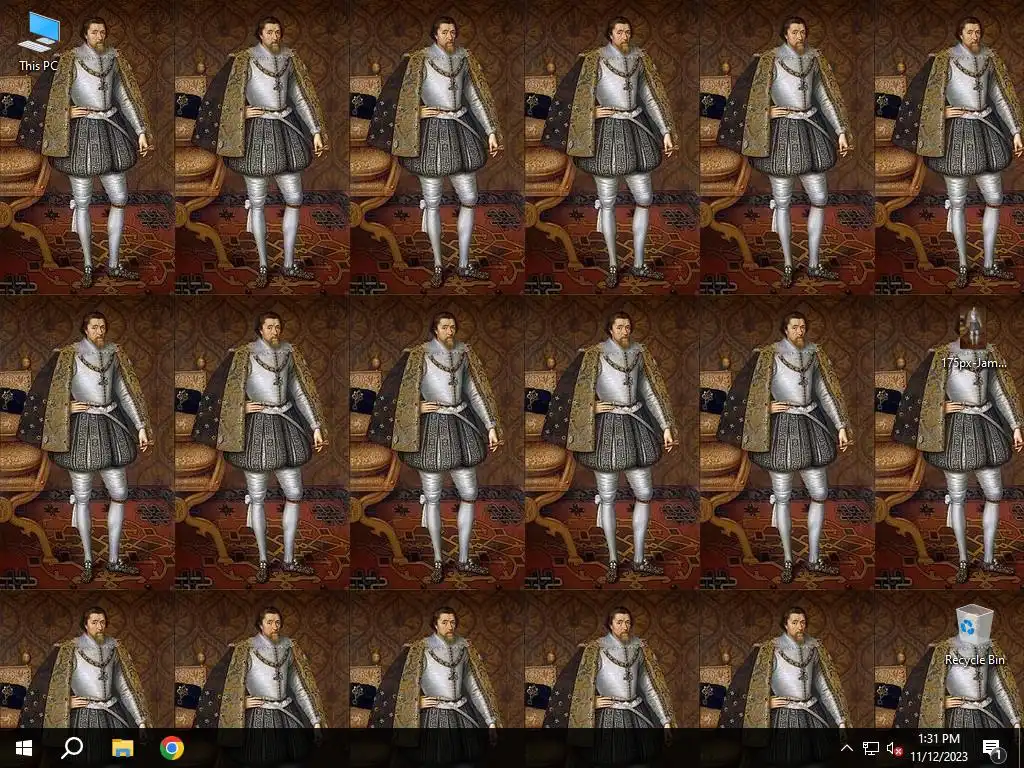Screen dimensions: 1024x768
Task: Open network status tray icon
Action: tap(871, 748)
